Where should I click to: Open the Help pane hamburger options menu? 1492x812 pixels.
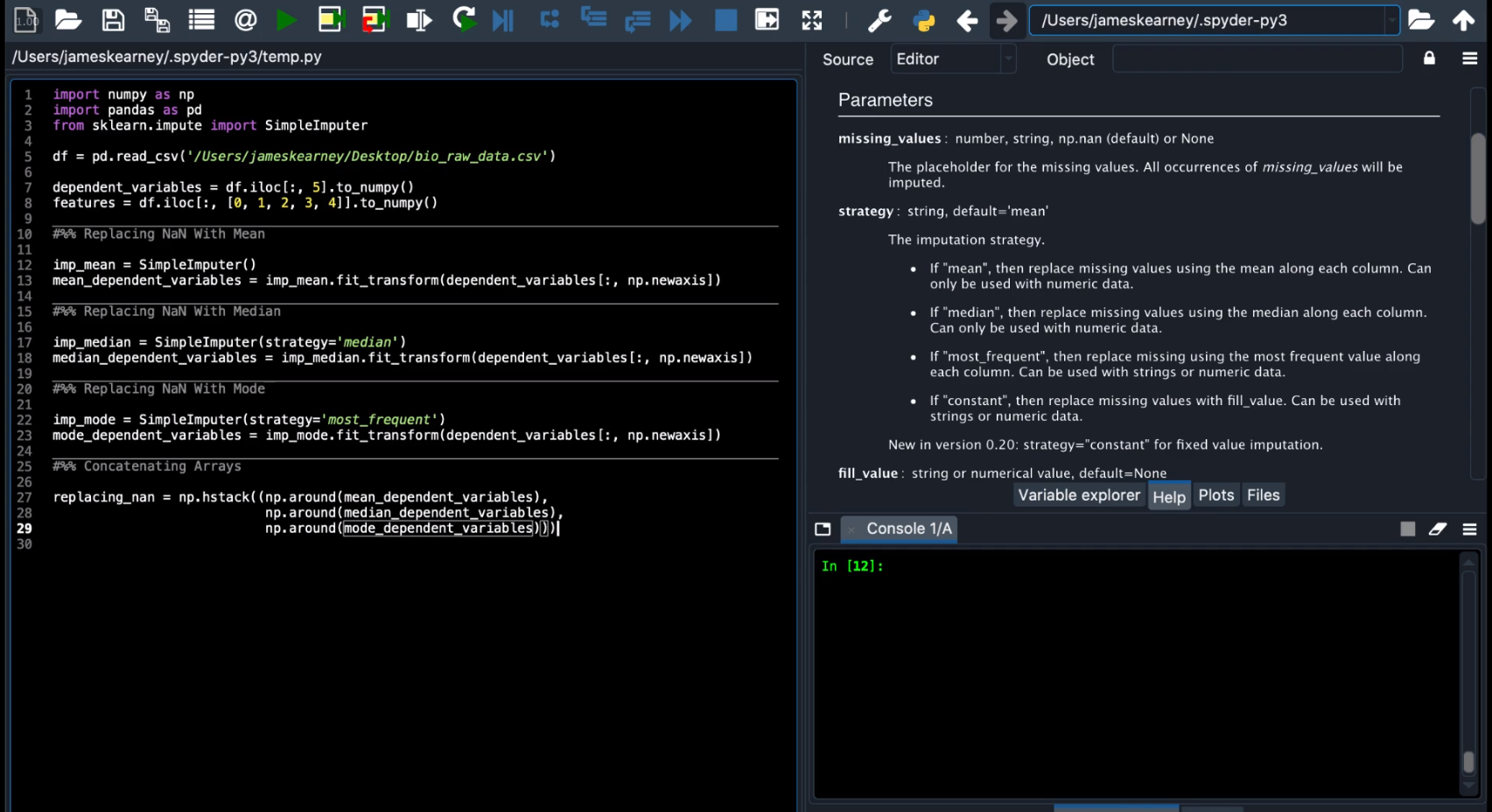[1469, 59]
